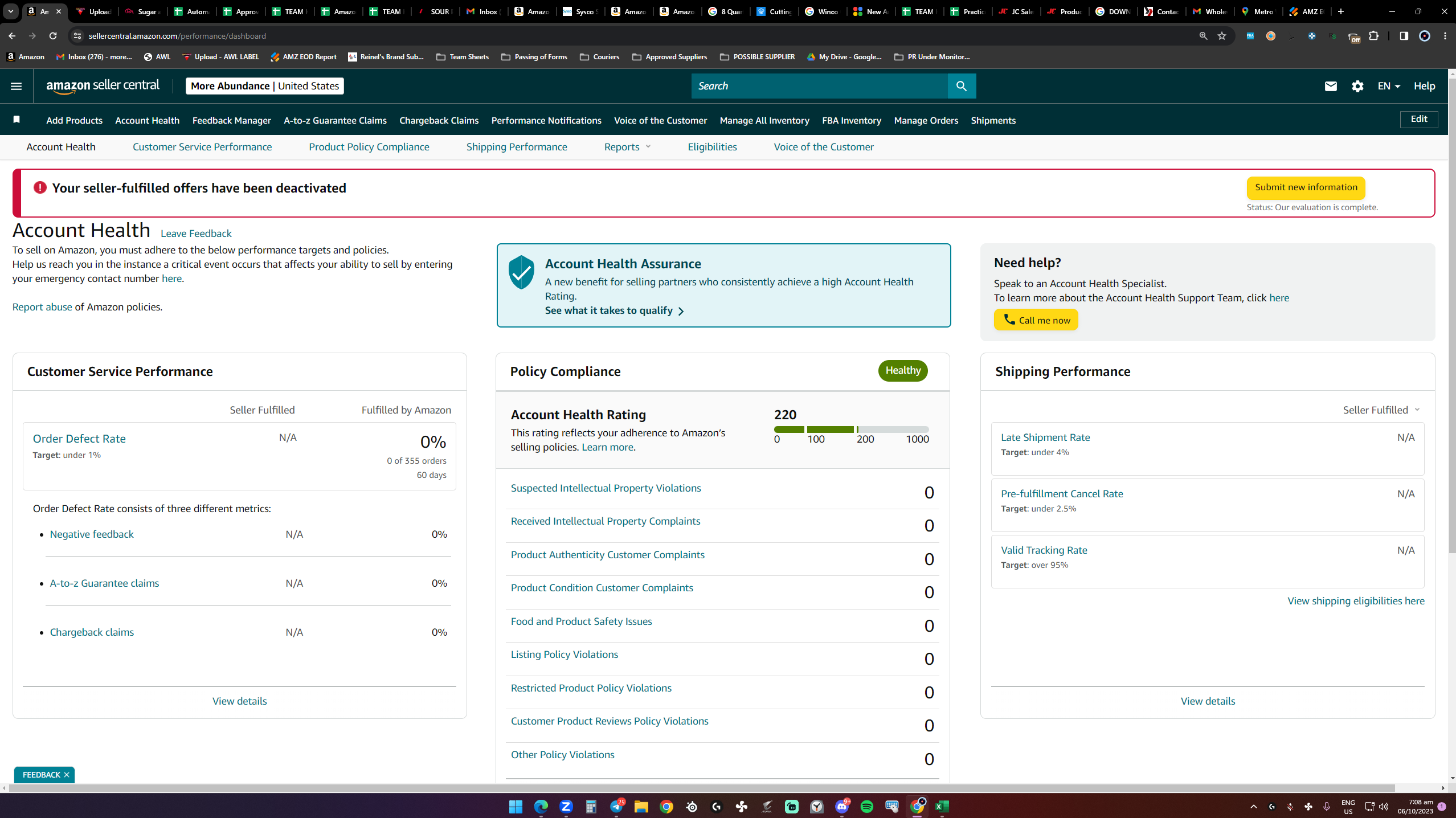
Task: Open the Chrome extensions puzzle icon
Action: pos(1374,36)
